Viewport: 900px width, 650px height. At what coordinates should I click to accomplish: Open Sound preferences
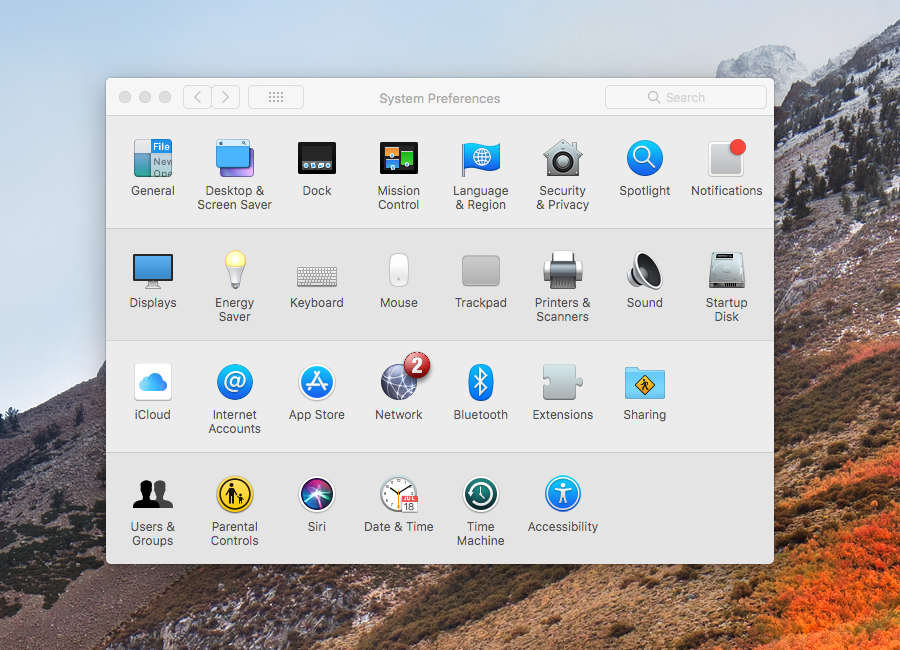[645, 270]
